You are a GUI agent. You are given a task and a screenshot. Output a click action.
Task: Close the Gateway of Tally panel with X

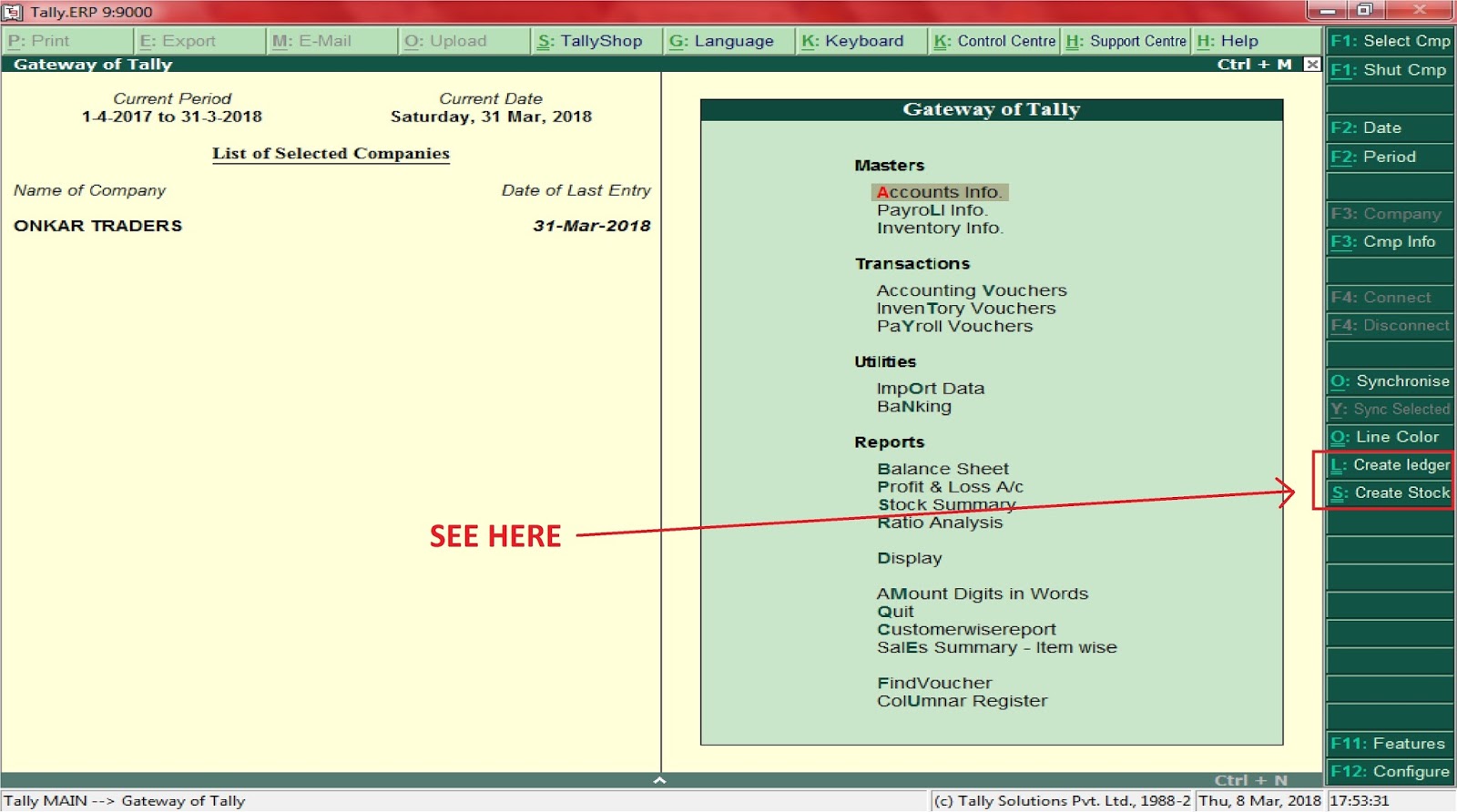[x=1311, y=65]
